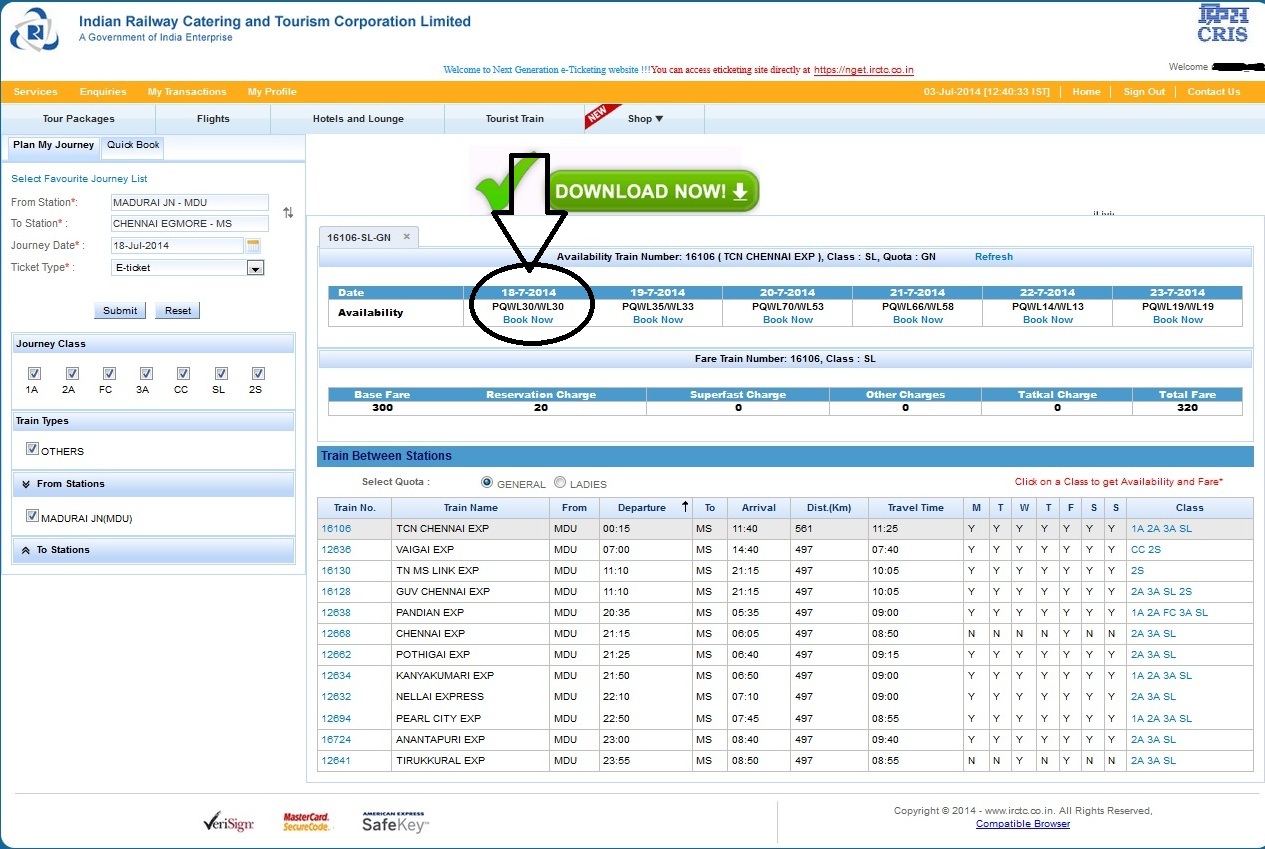1265x849 pixels.
Task: Click the Journey Date input field
Action: click(x=177, y=246)
